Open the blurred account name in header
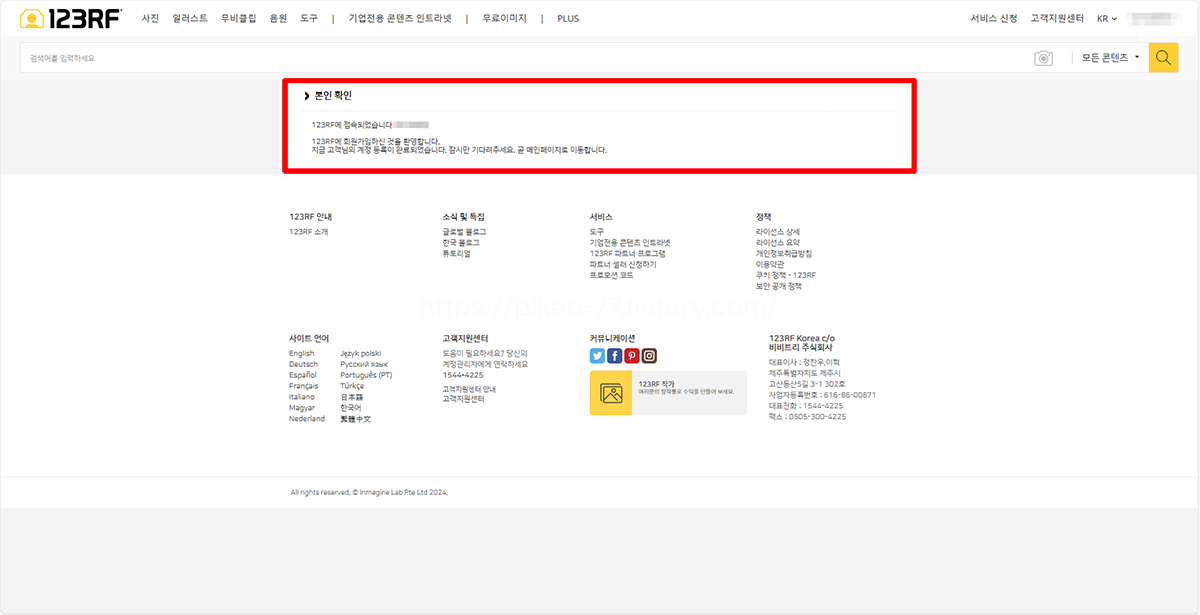 pos(1153,18)
